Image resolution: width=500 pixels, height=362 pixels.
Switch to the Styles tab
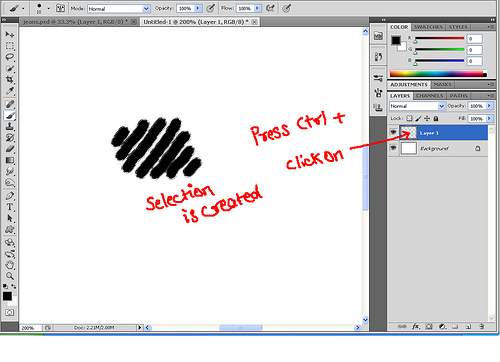point(458,27)
